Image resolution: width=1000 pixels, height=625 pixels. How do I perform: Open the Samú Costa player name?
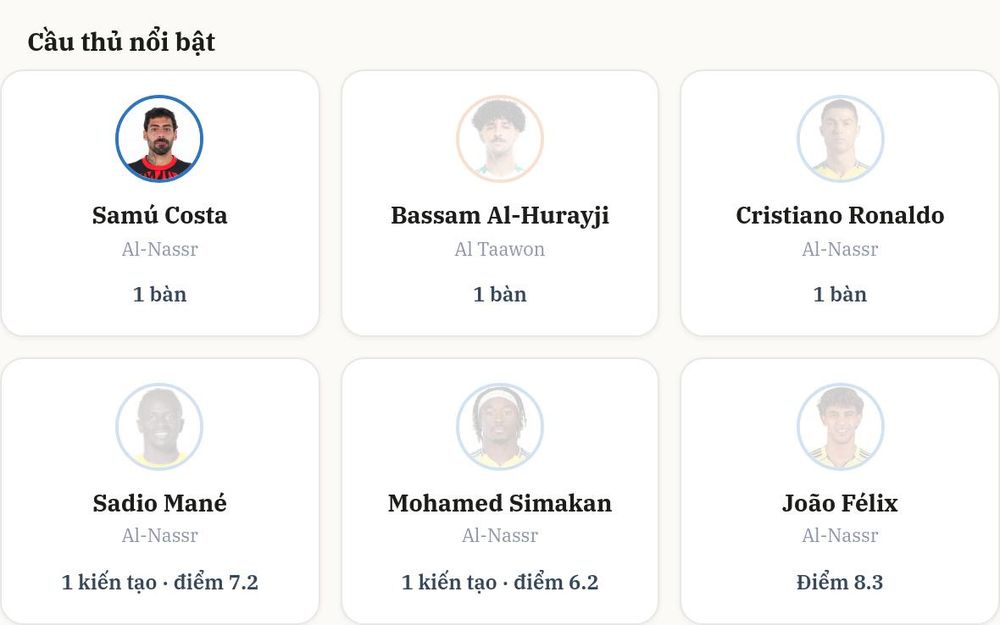coord(159,216)
